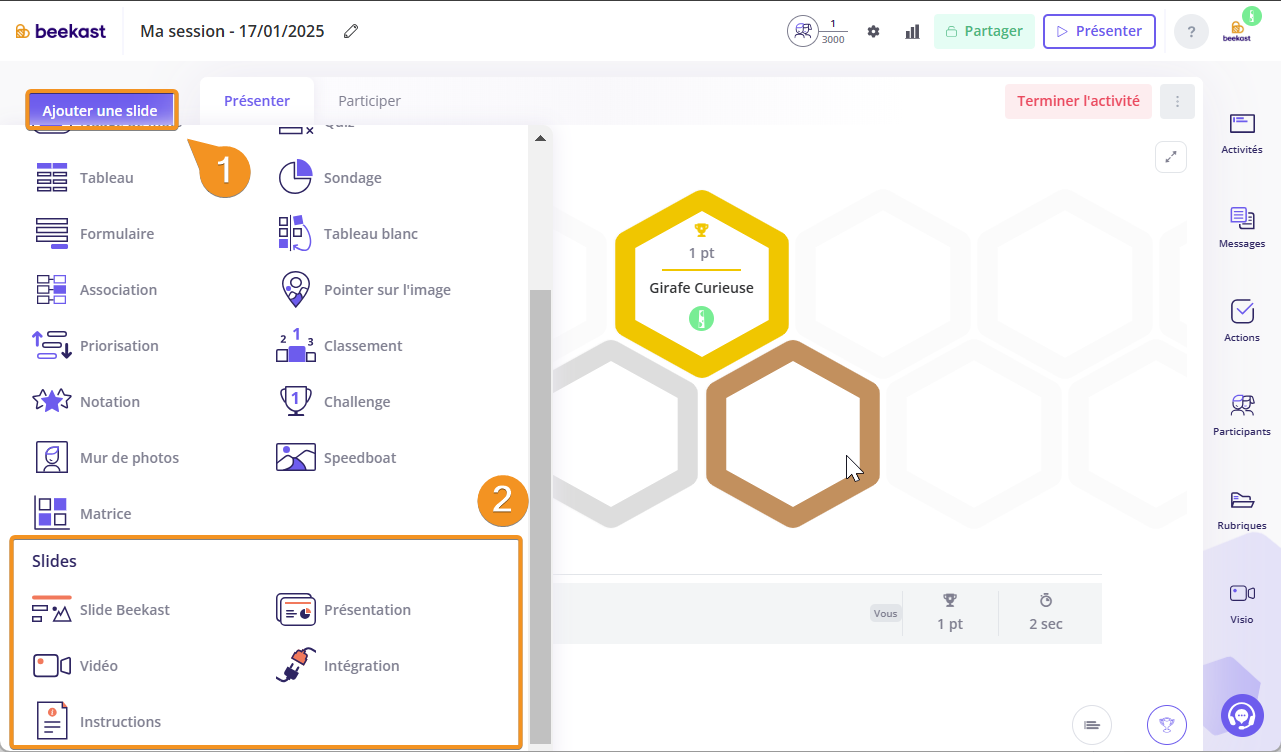Screen dimensions: 1281x752
Task: Select Pointer sur l'image icon
Action: pos(295,289)
